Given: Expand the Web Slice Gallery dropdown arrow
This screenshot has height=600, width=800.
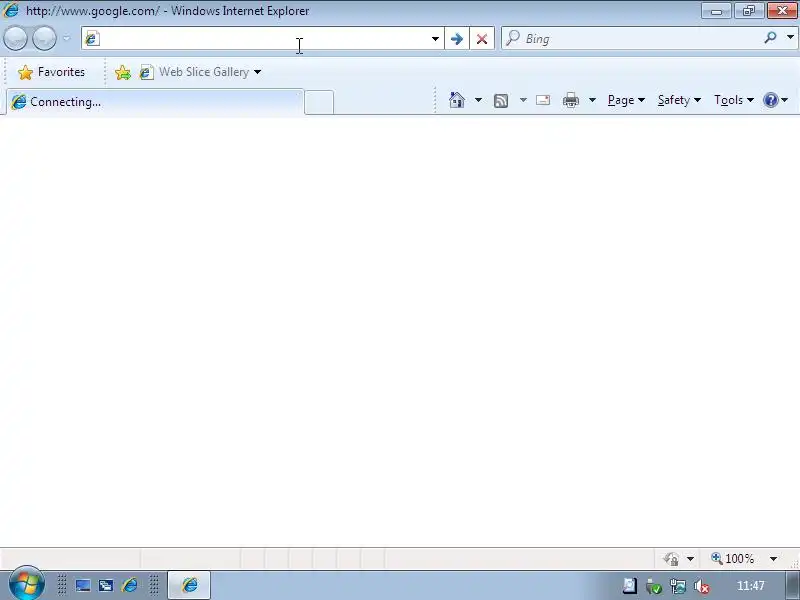Looking at the screenshot, I should coord(258,72).
